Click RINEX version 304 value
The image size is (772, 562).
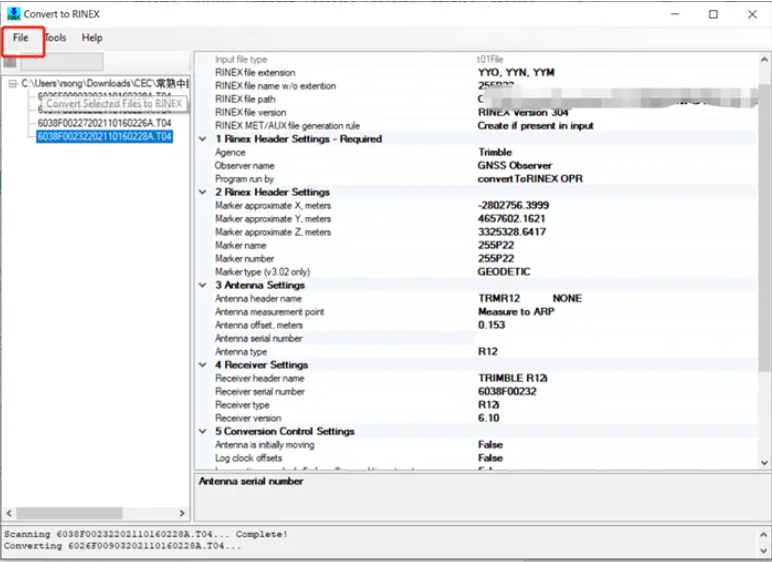tap(523, 112)
